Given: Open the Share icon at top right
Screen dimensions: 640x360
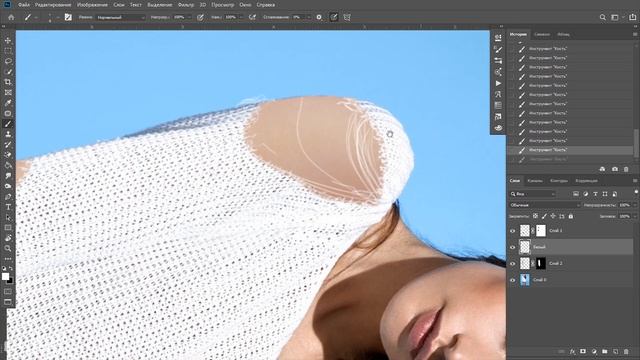Looking at the screenshot, I should pos(632,18).
